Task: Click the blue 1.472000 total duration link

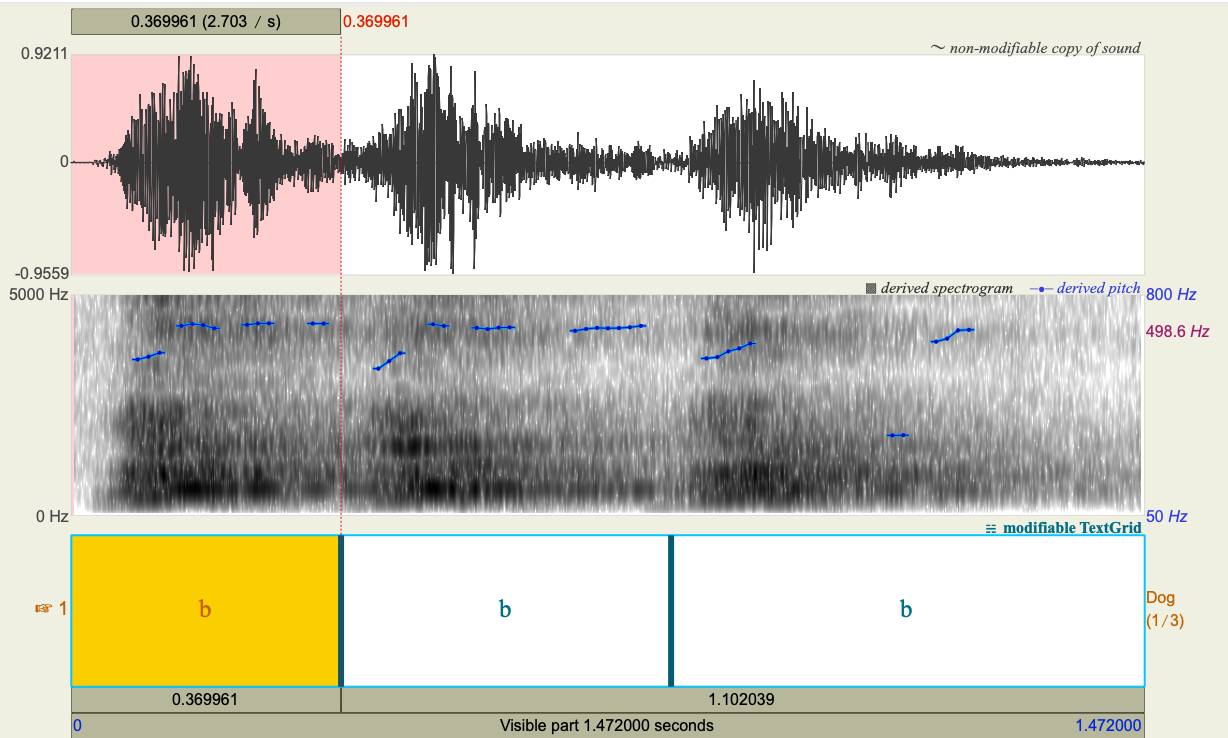Action: click(x=1108, y=726)
